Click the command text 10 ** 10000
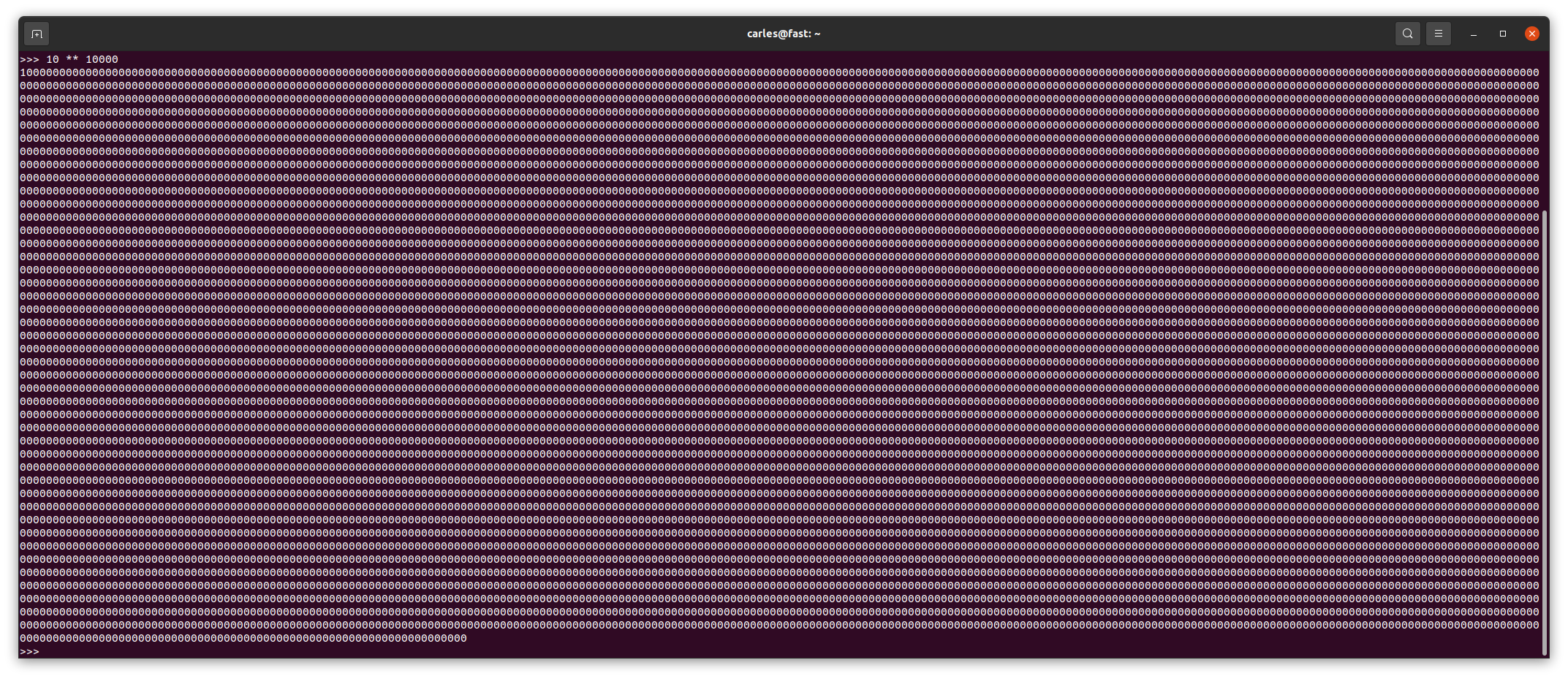The width and height of the screenshot is (1568, 679). tap(82, 59)
